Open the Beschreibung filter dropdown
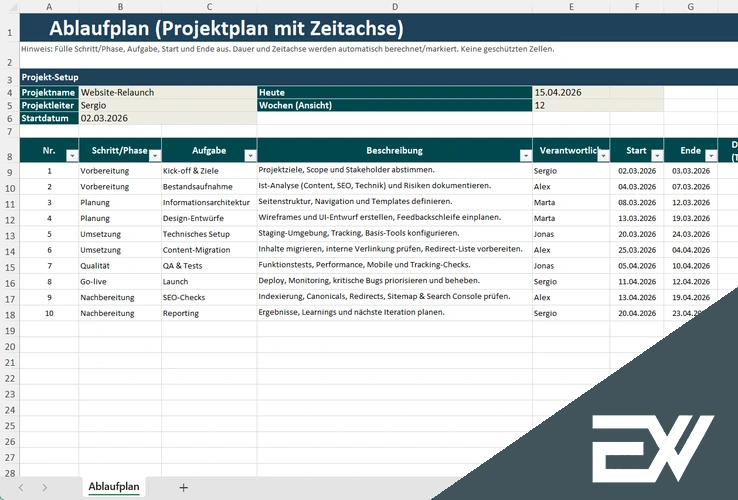Viewport: 738px width, 500px height. coord(526,156)
